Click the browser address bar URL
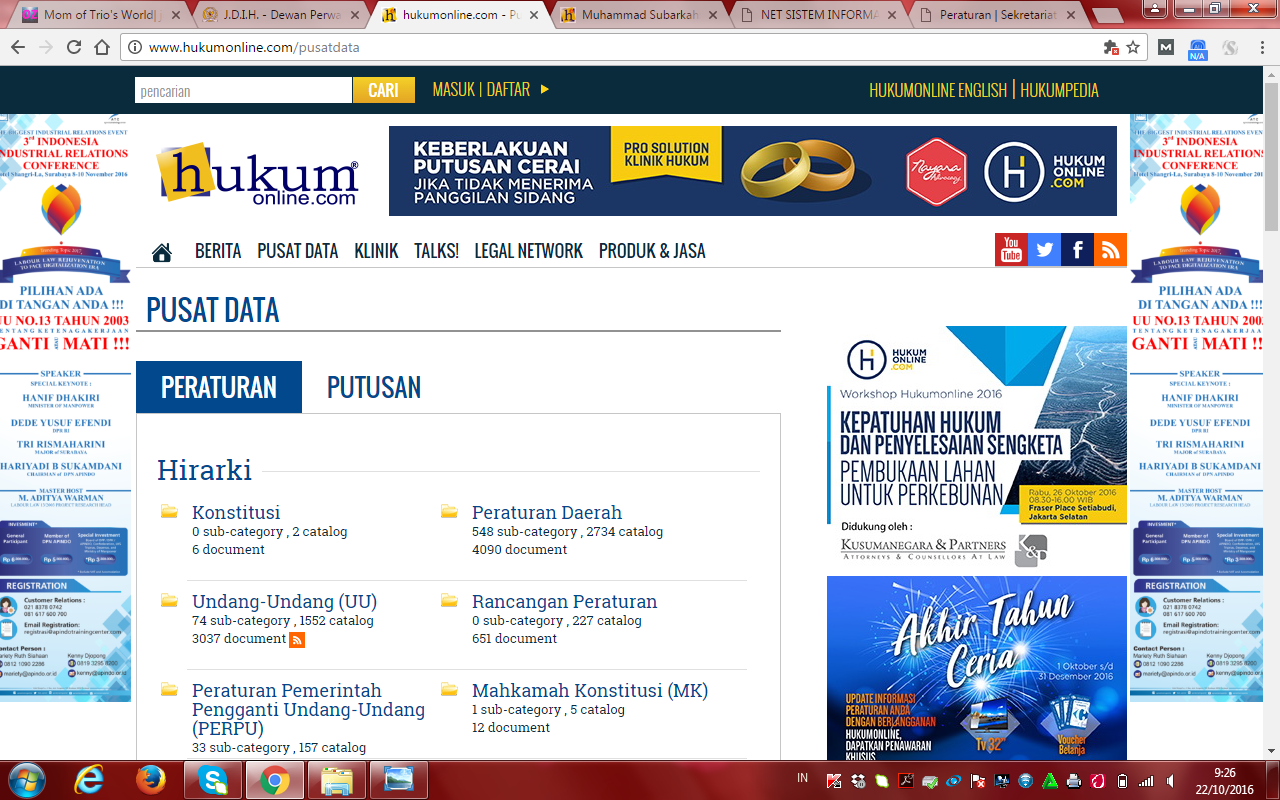1280x800 pixels. click(254, 47)
